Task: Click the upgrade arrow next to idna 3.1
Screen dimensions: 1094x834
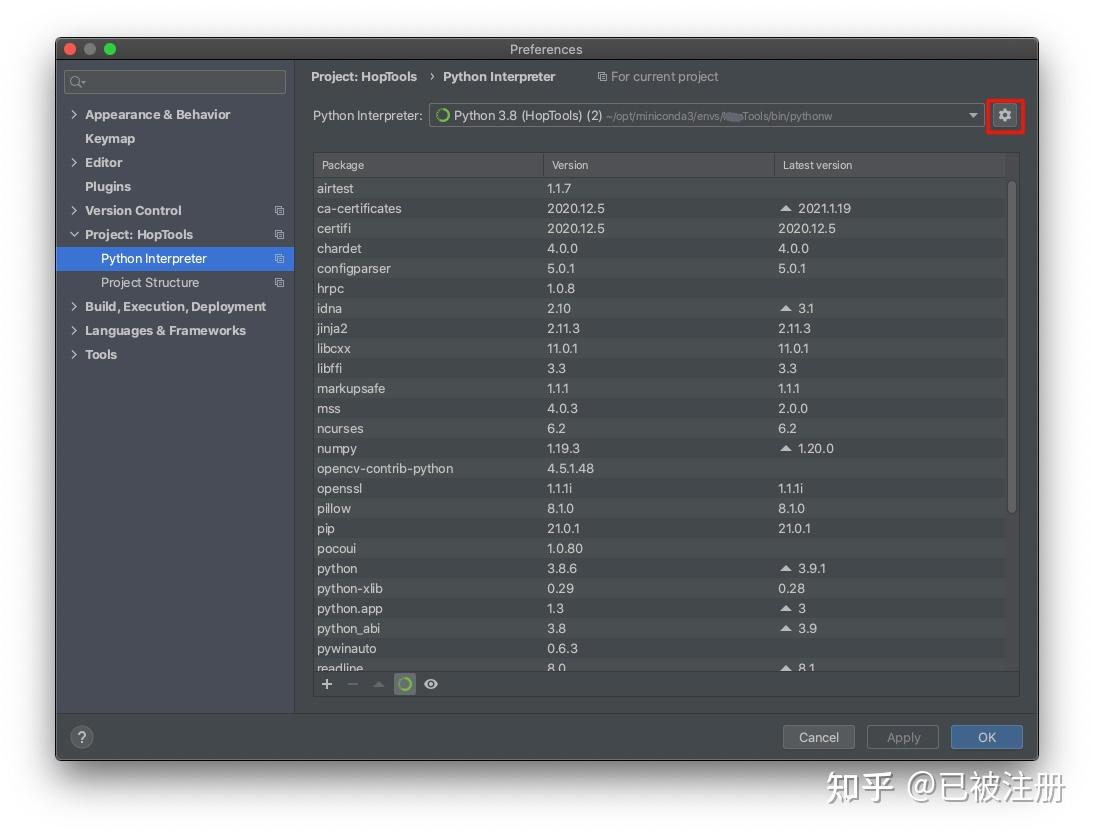Action: click(x=786, y=308)
